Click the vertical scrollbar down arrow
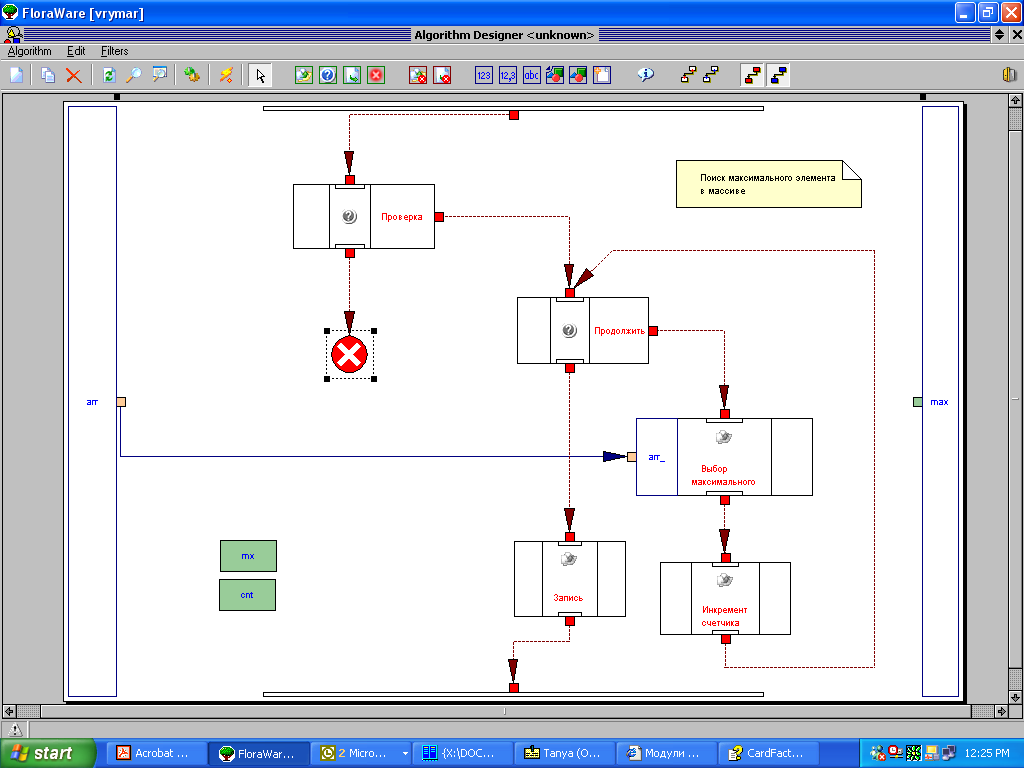The height and width of the screenshot is (768, 1024). 1015,695
